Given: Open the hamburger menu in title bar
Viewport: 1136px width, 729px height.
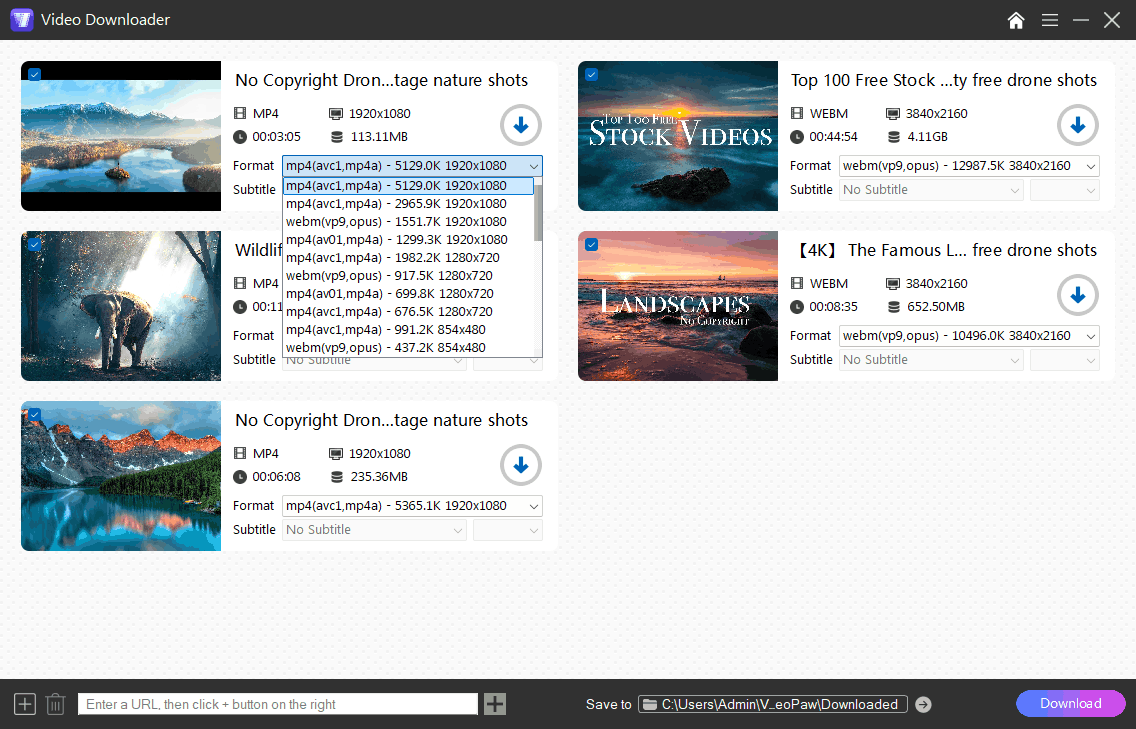Looking at the screenshot, I should click(x=1050, y=20).
